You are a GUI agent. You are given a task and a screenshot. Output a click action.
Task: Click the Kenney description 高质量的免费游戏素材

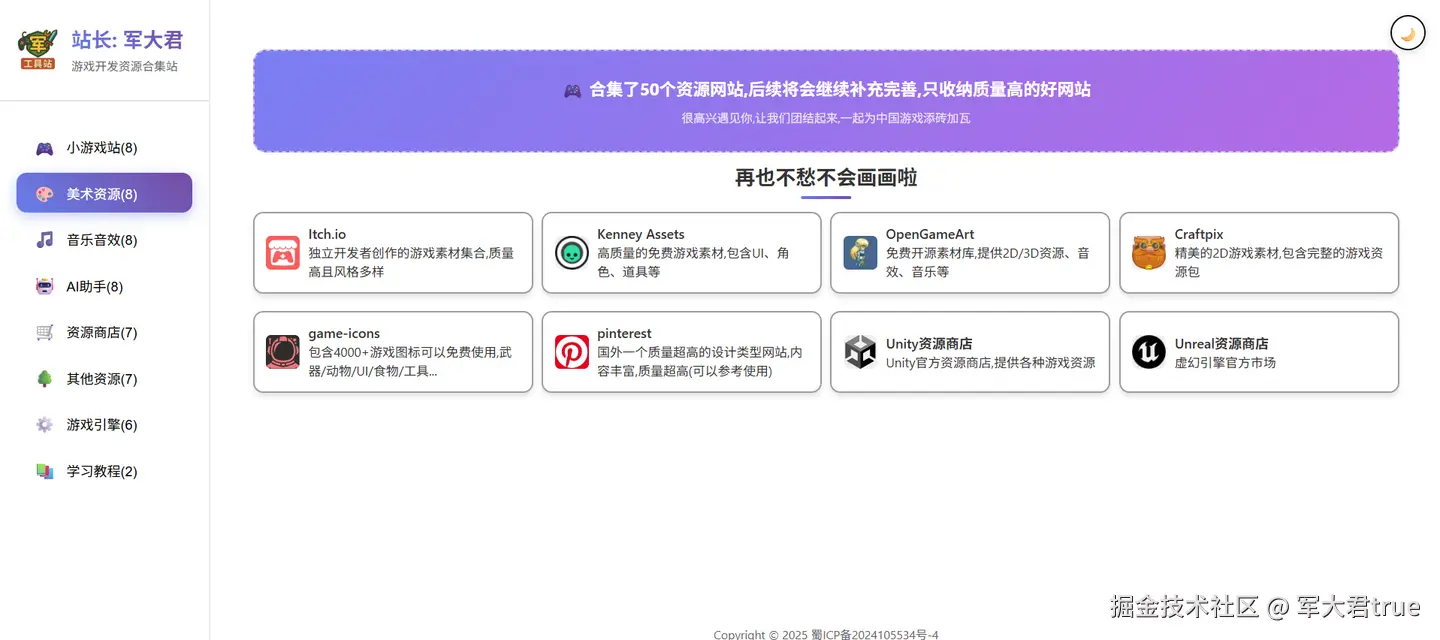click(693, 263)
